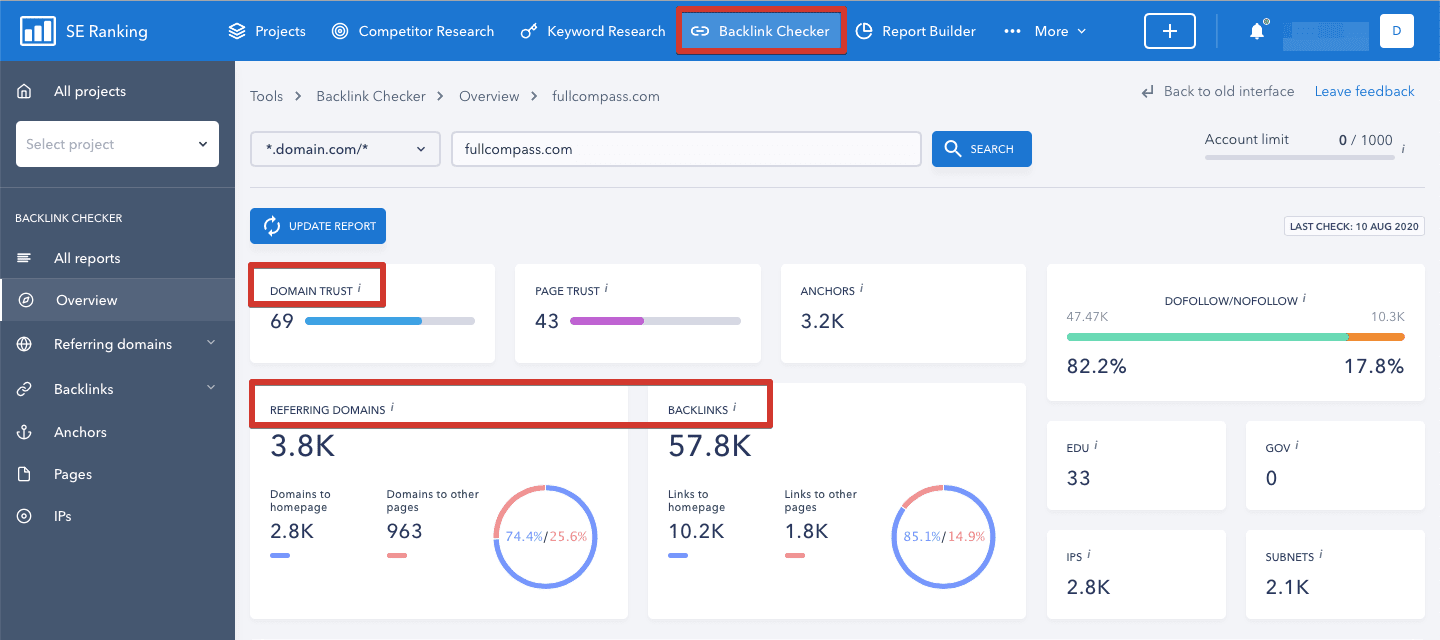Click the Domains to other pages 963
The width and height of the screenshot is (1440, 640).
[x=404, y=531]
